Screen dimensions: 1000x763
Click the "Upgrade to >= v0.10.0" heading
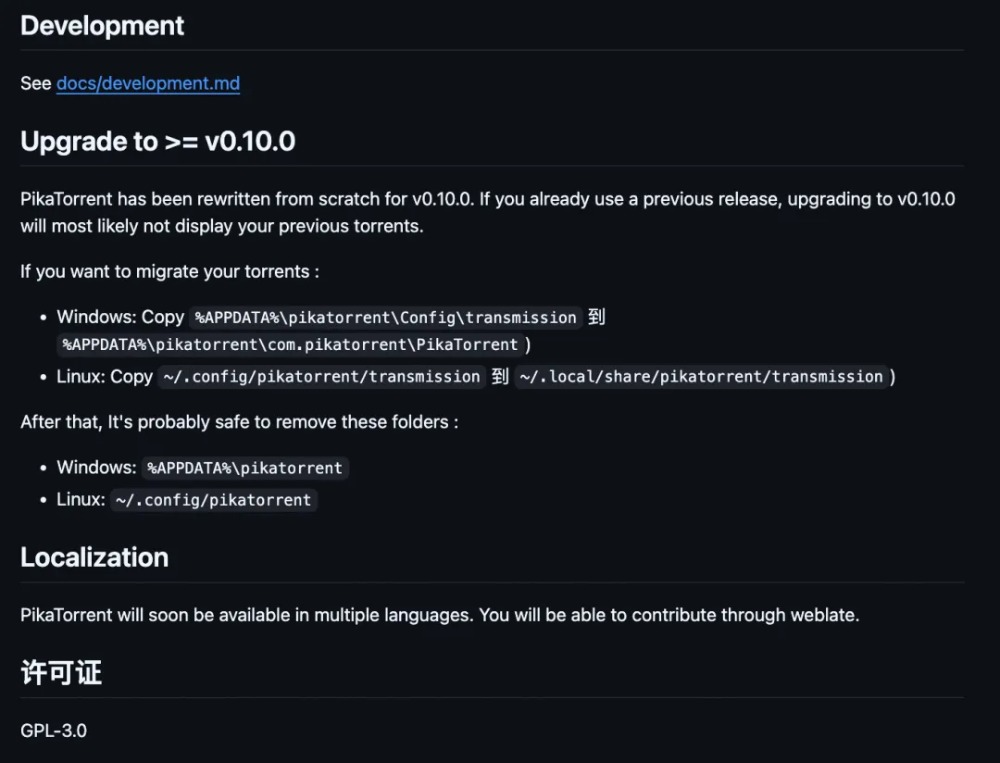tap(157, 141)
